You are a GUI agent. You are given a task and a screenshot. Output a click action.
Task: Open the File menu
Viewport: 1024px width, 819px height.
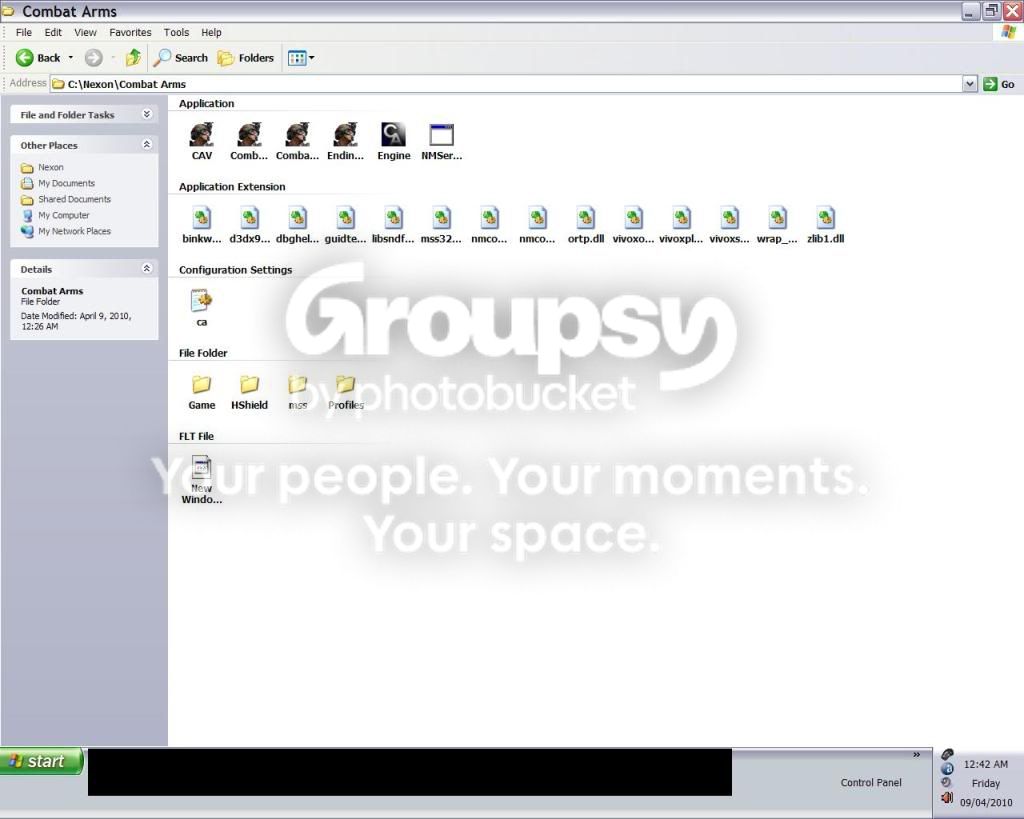tap(24, 32)
